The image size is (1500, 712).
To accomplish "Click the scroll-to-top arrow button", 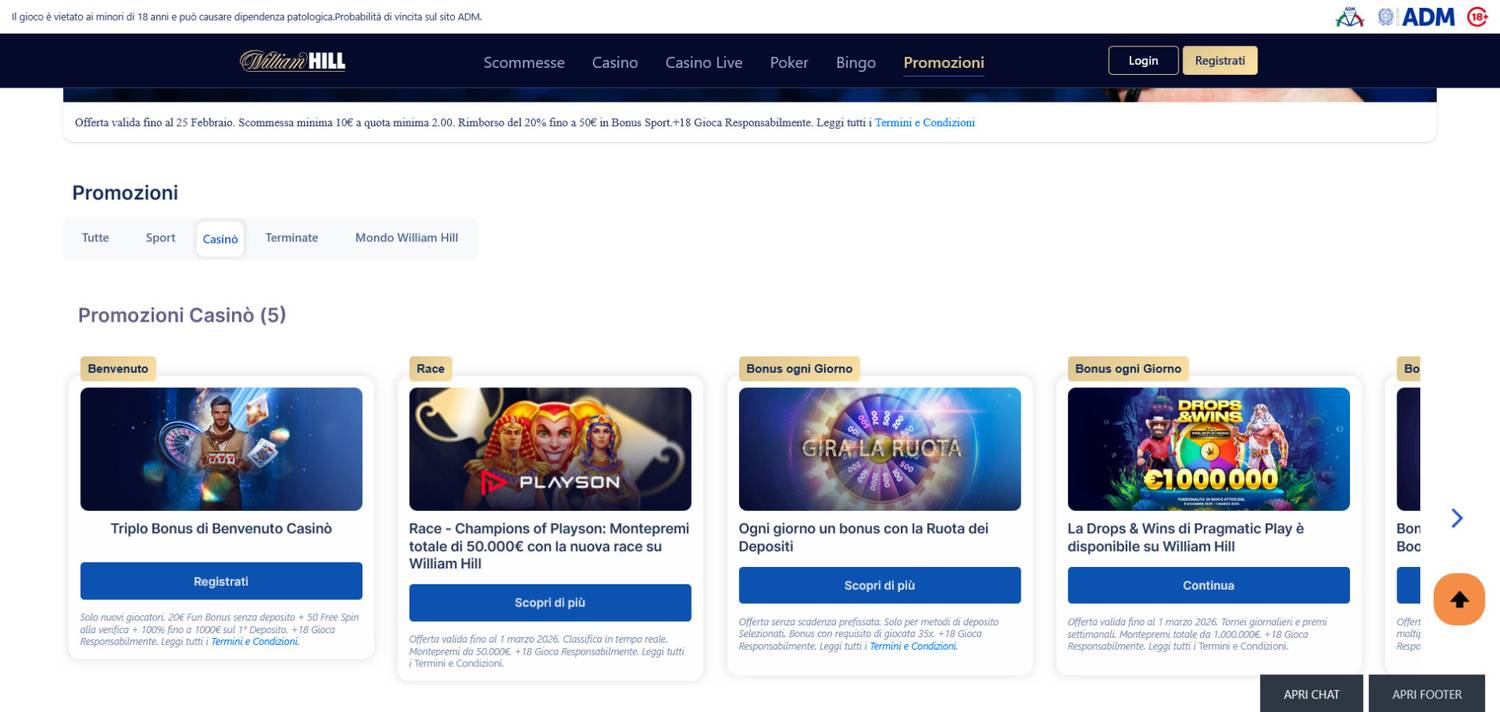I will [1458, 599].
